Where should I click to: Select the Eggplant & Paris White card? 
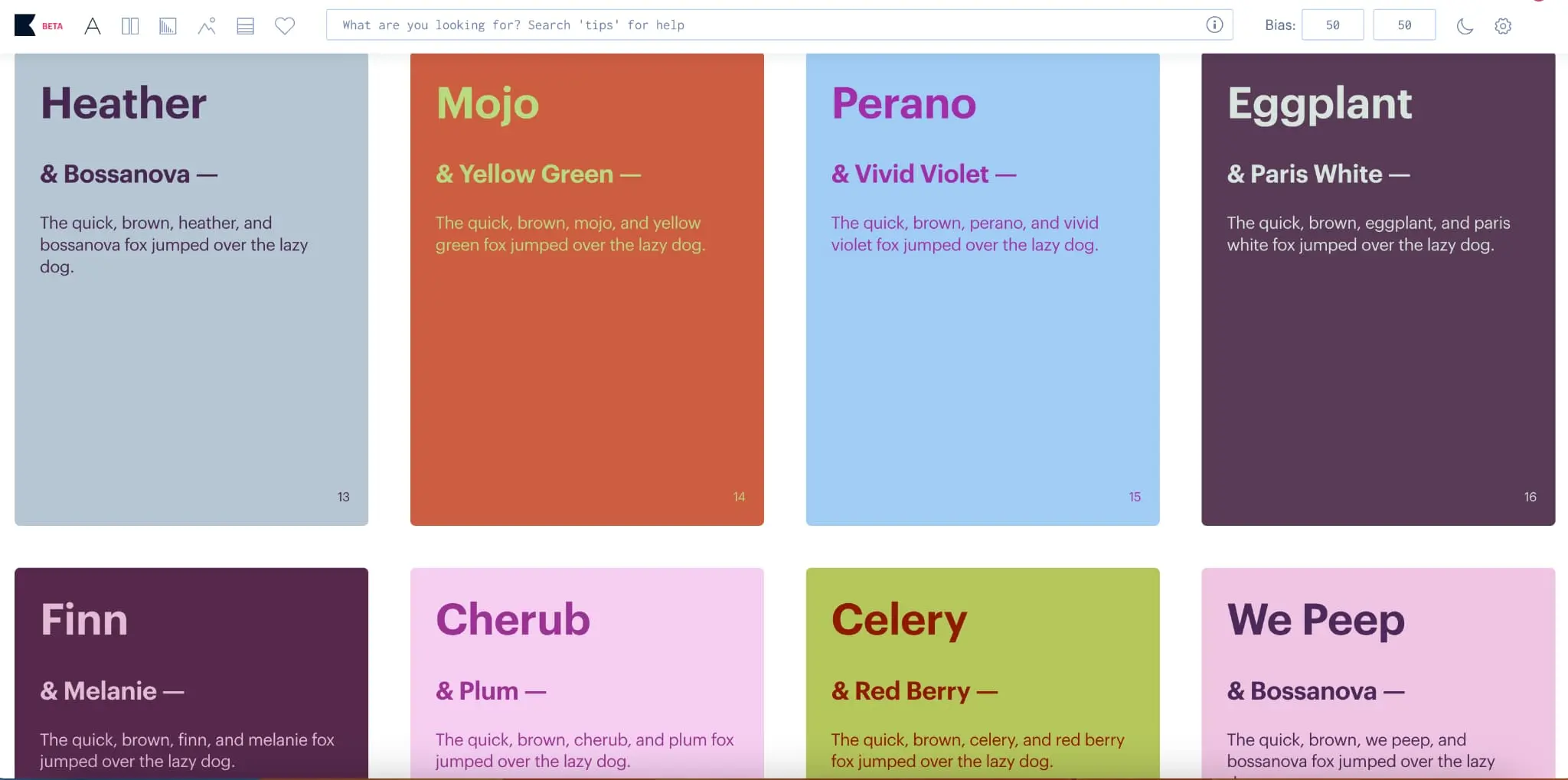1377,289
